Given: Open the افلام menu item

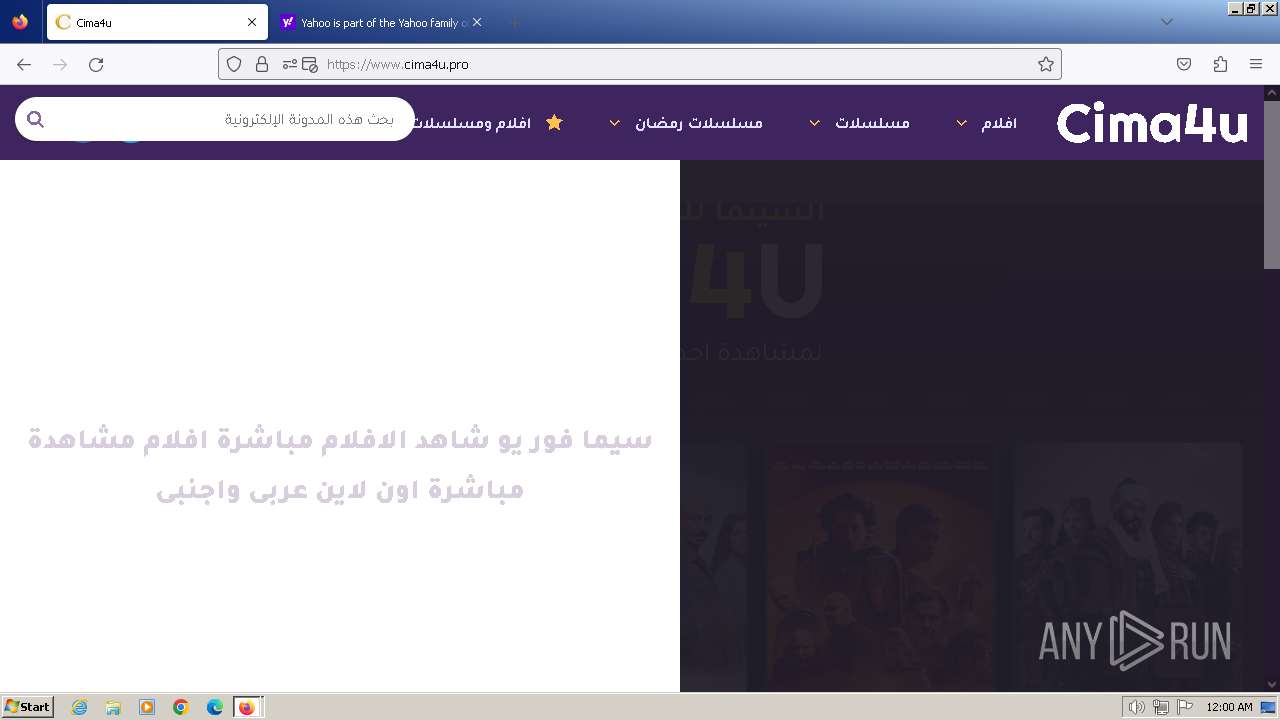Looking at the screenshot, I should [999, 123].
